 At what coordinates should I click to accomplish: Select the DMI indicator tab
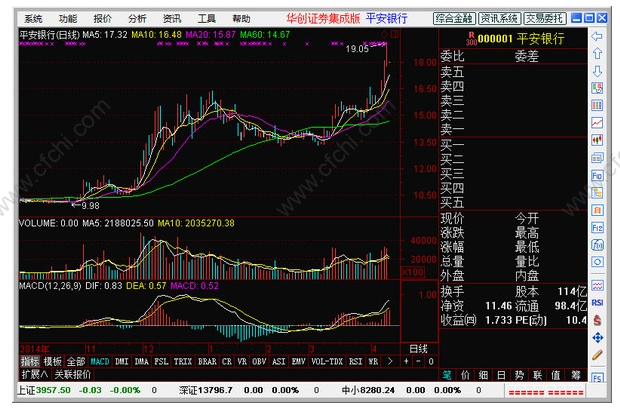[x=121, y=361]
